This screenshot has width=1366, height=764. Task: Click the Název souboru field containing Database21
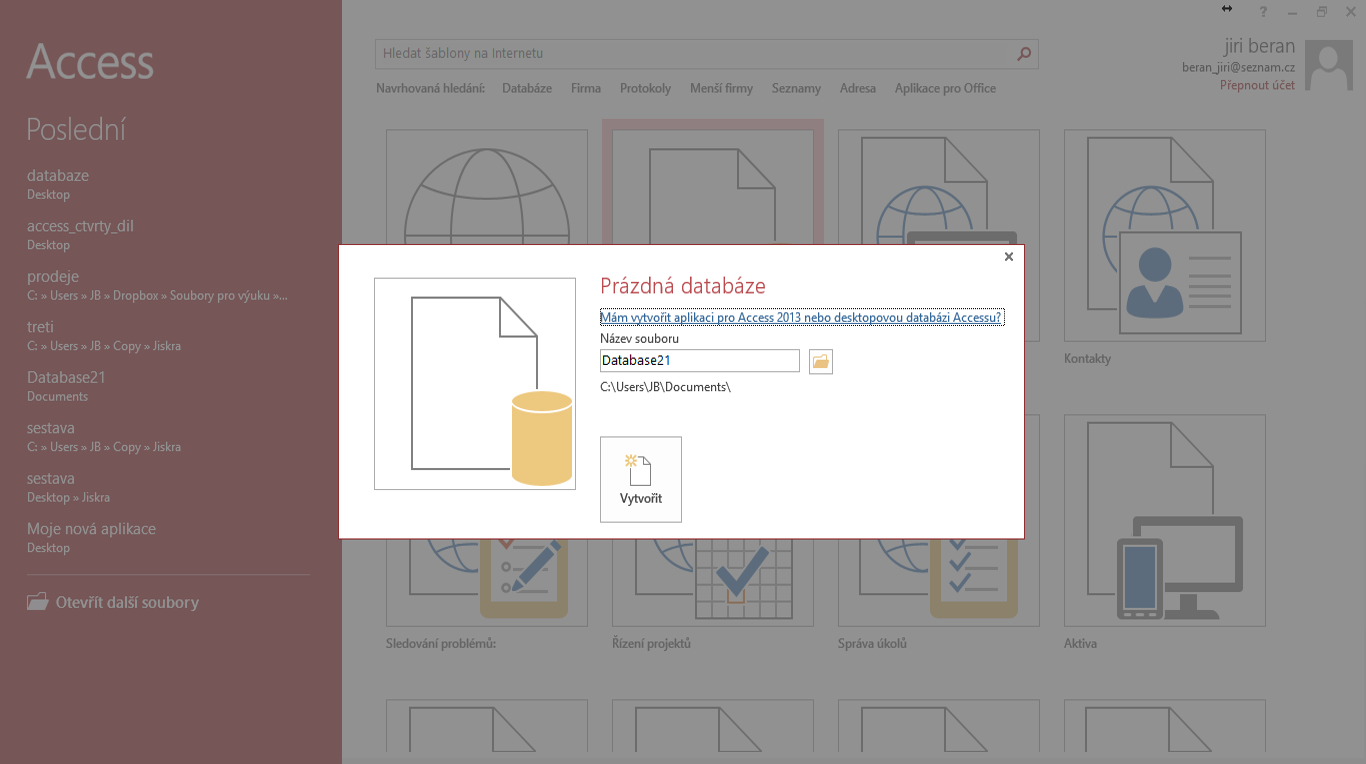click(x=700, y=360)
